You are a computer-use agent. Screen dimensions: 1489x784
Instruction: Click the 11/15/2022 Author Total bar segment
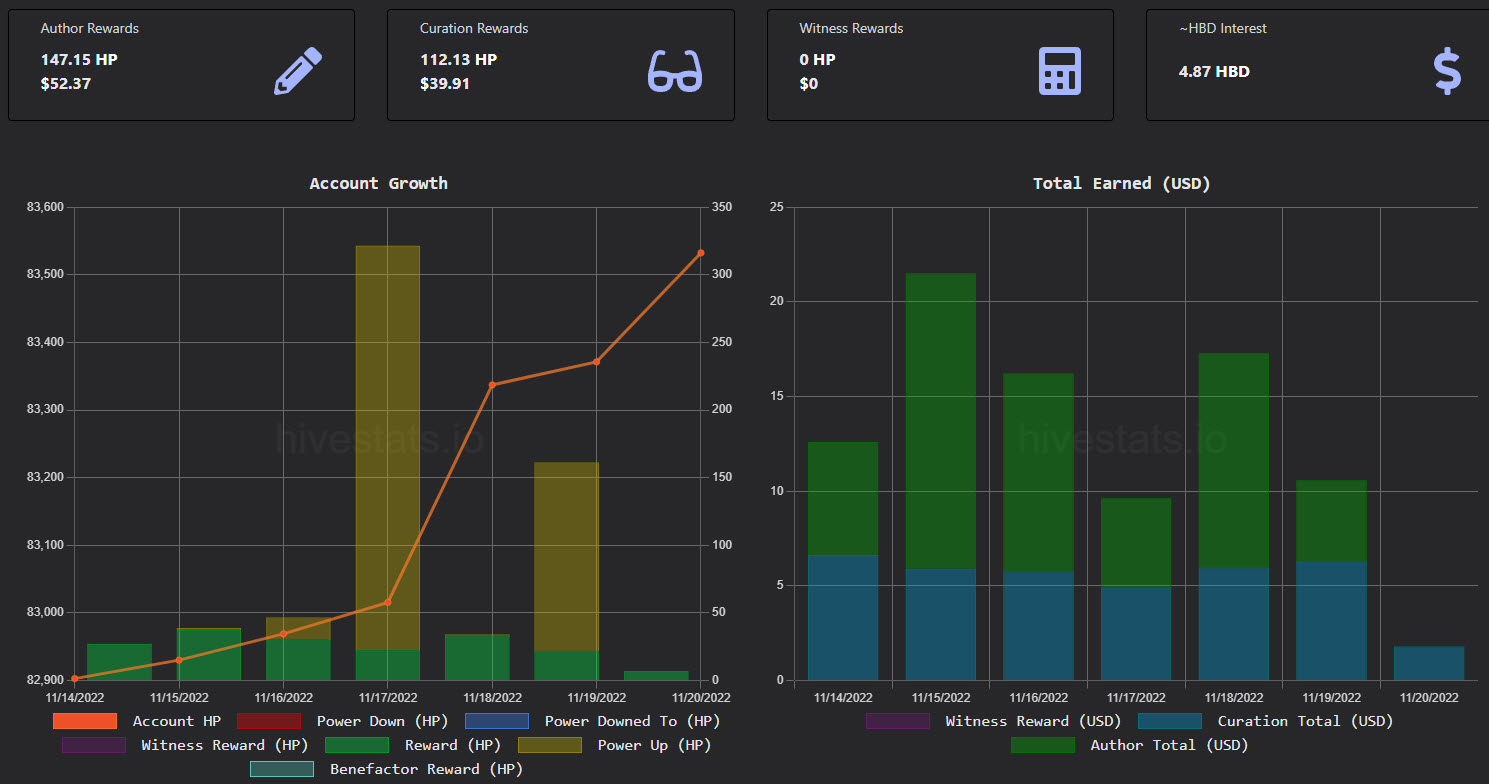click(941, 421)
